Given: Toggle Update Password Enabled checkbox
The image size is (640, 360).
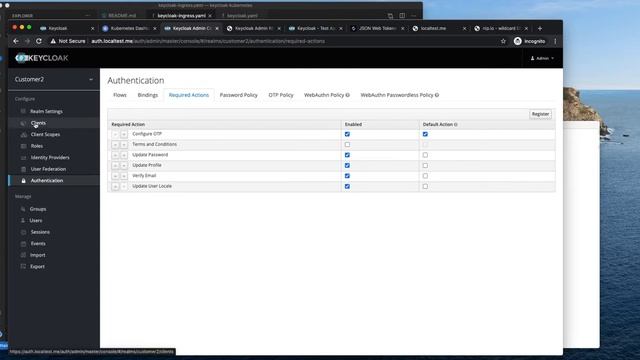Looking at the screenshot, I should 347,155.
